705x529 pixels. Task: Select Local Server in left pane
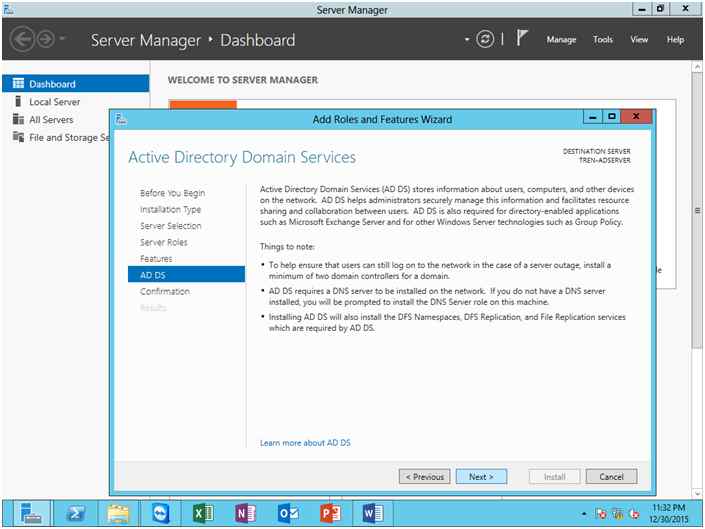54,102
